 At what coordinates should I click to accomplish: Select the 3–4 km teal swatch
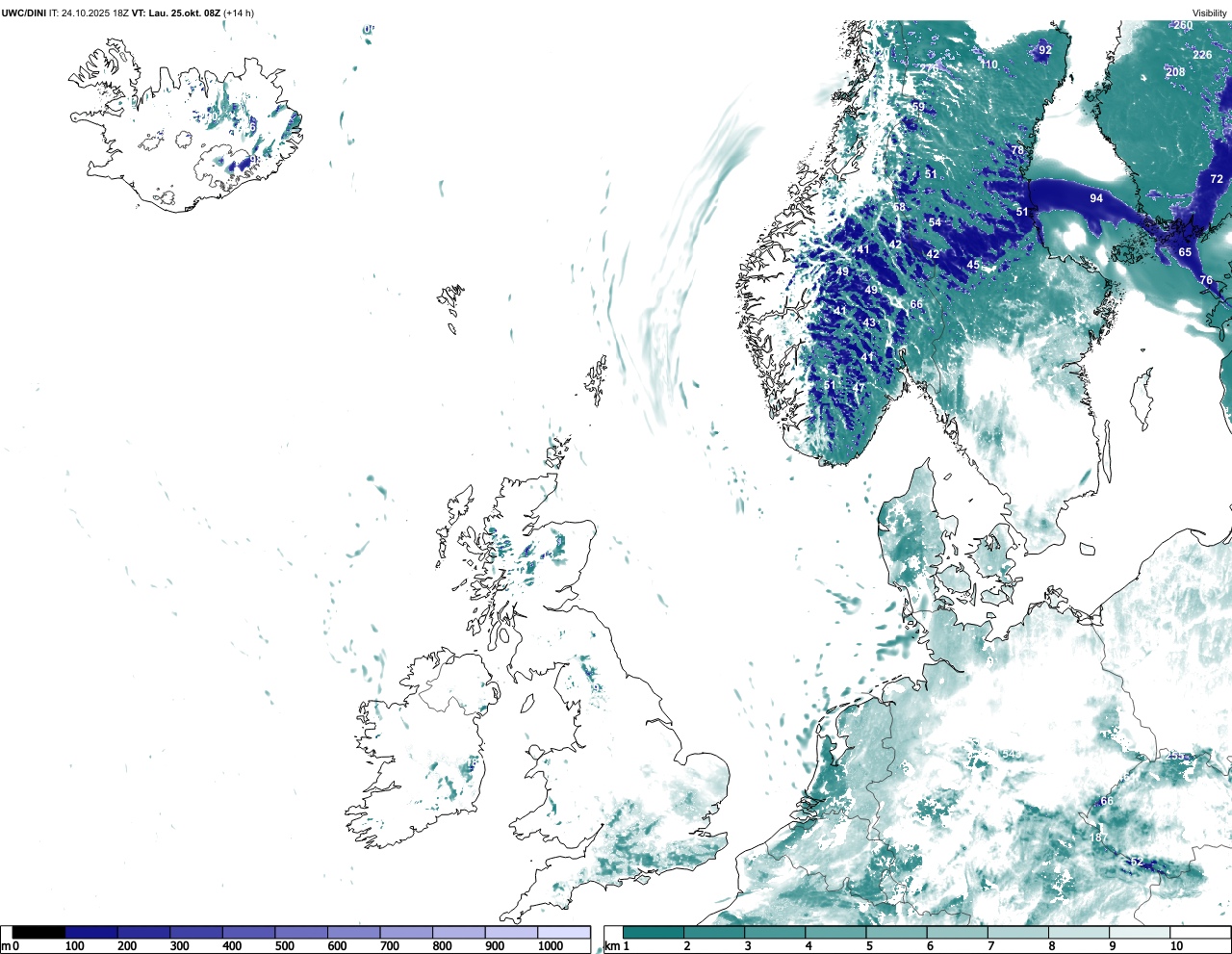tap(775, 932)
